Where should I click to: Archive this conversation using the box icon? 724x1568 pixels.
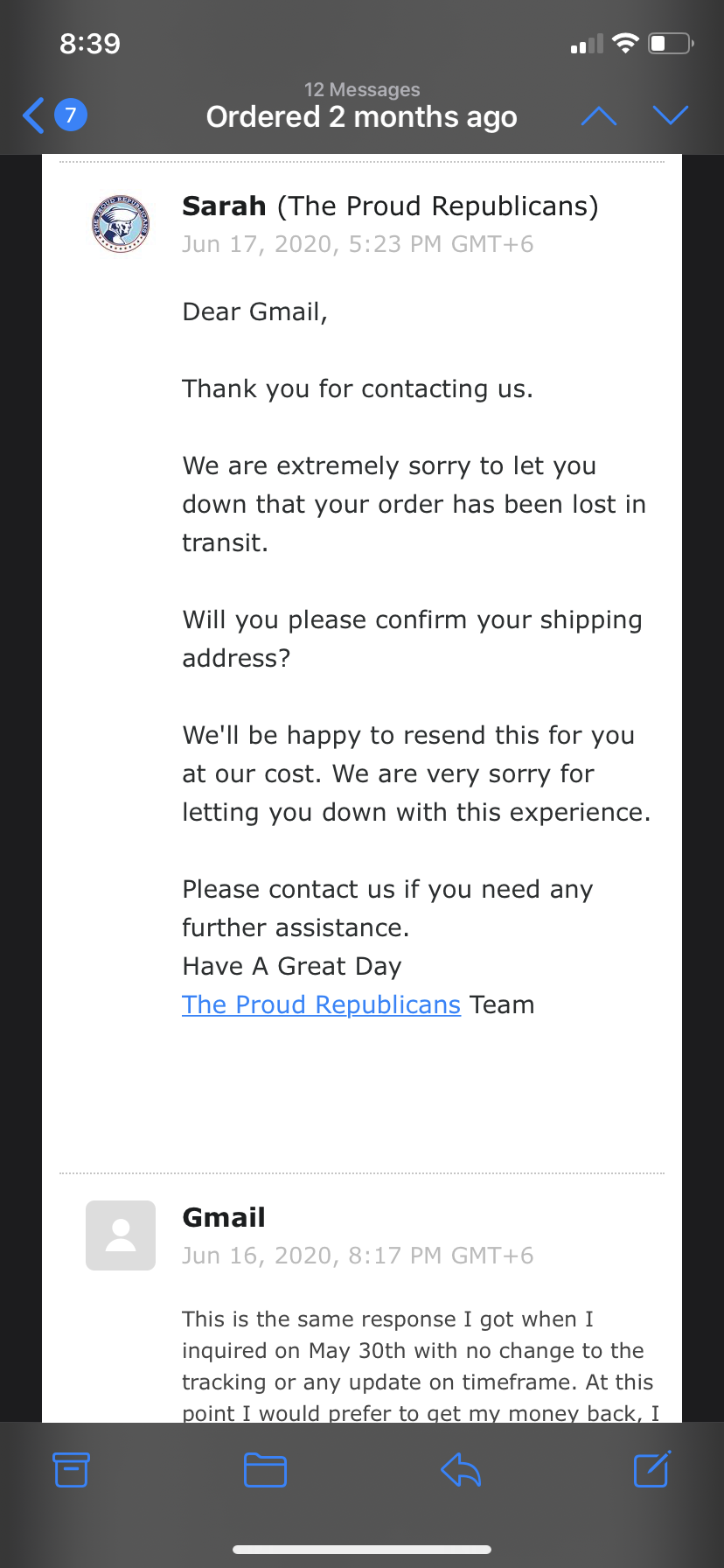click(71, 1469)
